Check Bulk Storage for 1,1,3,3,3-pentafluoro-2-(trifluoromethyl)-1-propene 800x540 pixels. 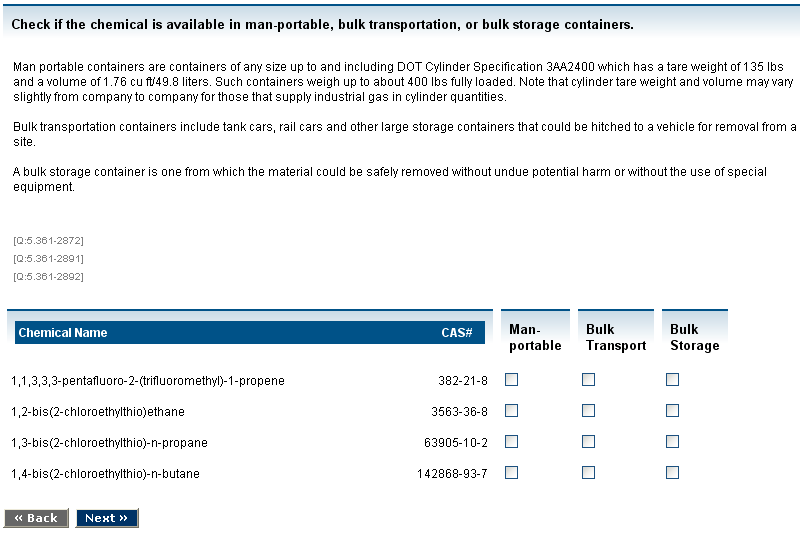[672, 380]
